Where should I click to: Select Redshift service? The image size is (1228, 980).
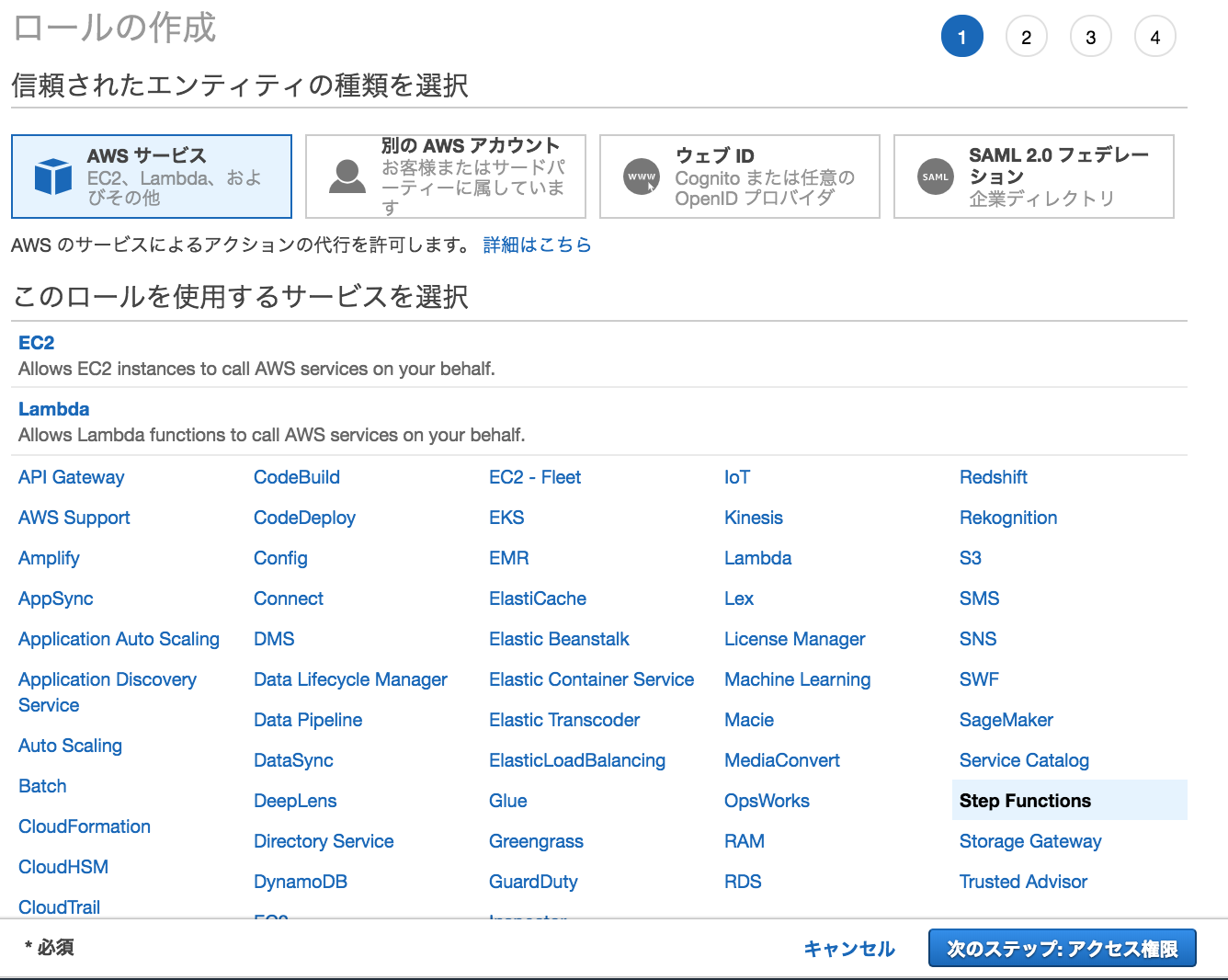click(x=994, y=477)
